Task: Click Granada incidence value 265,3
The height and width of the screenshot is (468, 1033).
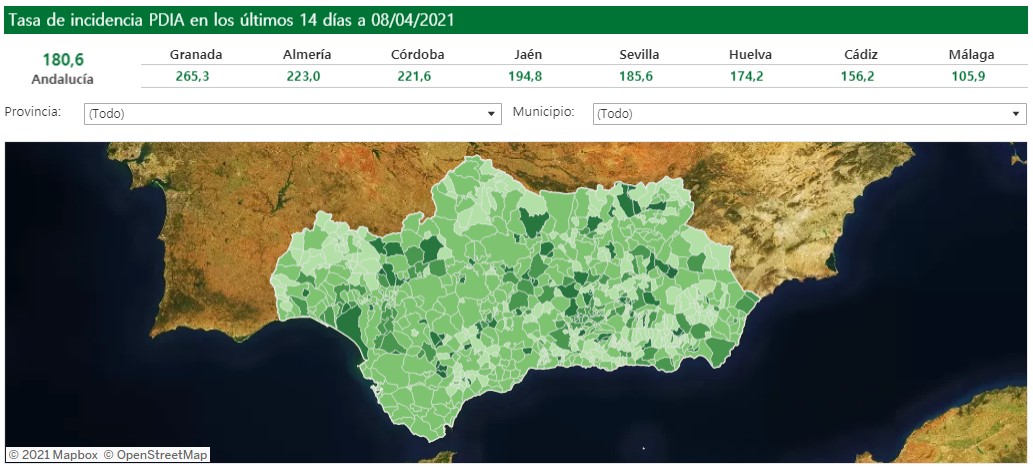Action: pyautogui.click(x=192, y=76)
